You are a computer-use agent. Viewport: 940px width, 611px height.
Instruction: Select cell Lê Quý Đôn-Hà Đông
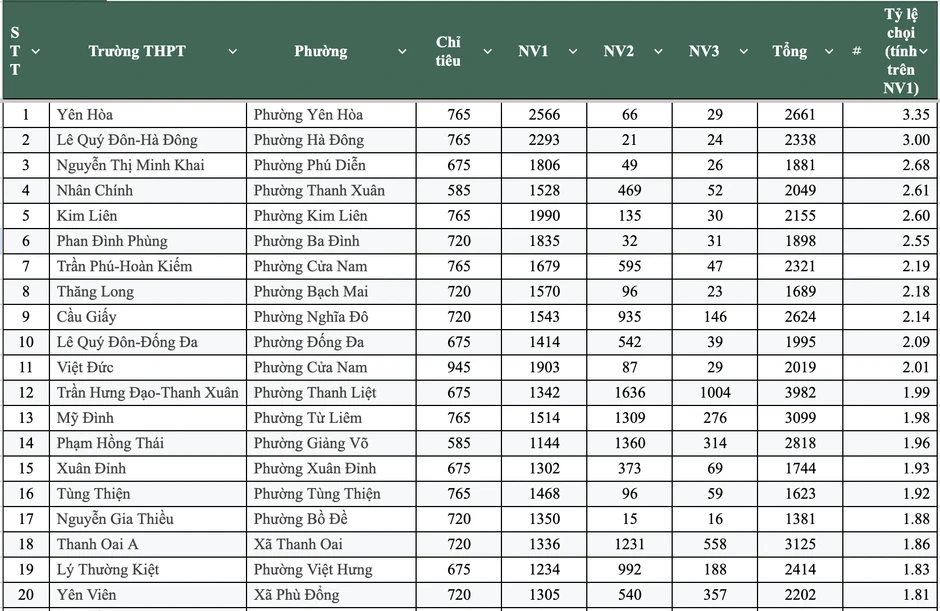(x=147, y=140)
